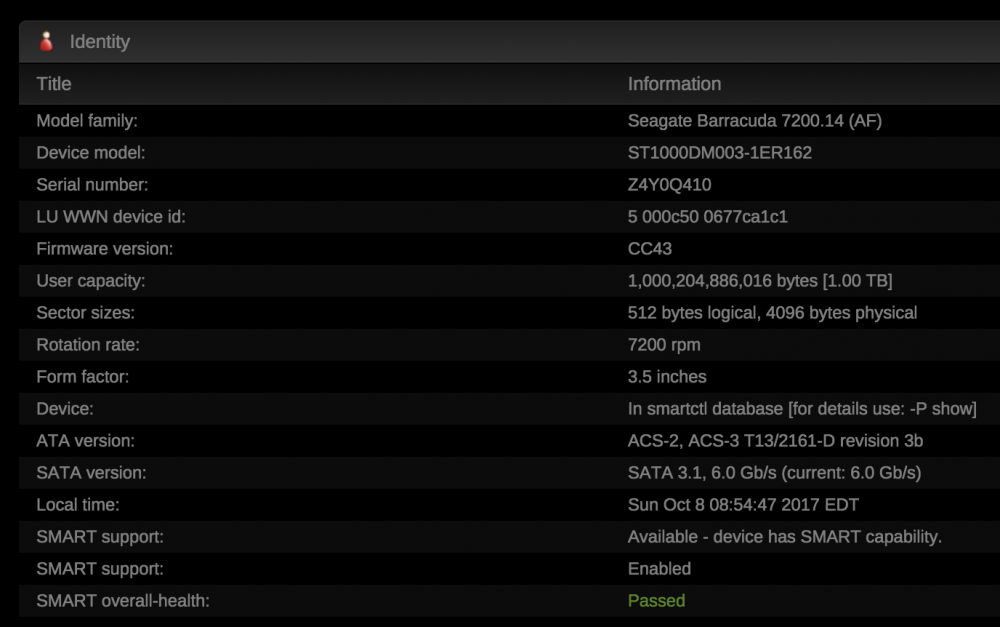Select the Seagate Barracuda model family value
Viewport: 1000px width, 627px height.
pos(754,121)
